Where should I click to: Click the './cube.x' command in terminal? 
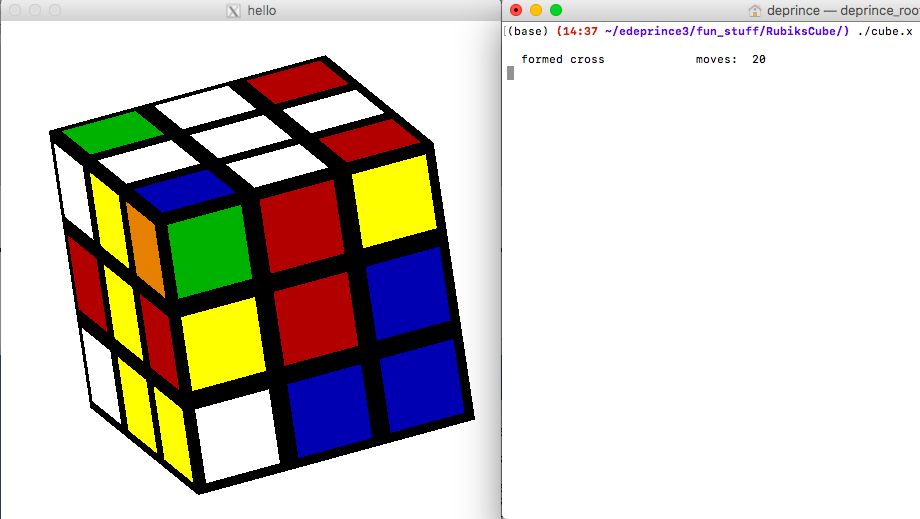click(x=884, y=31)
